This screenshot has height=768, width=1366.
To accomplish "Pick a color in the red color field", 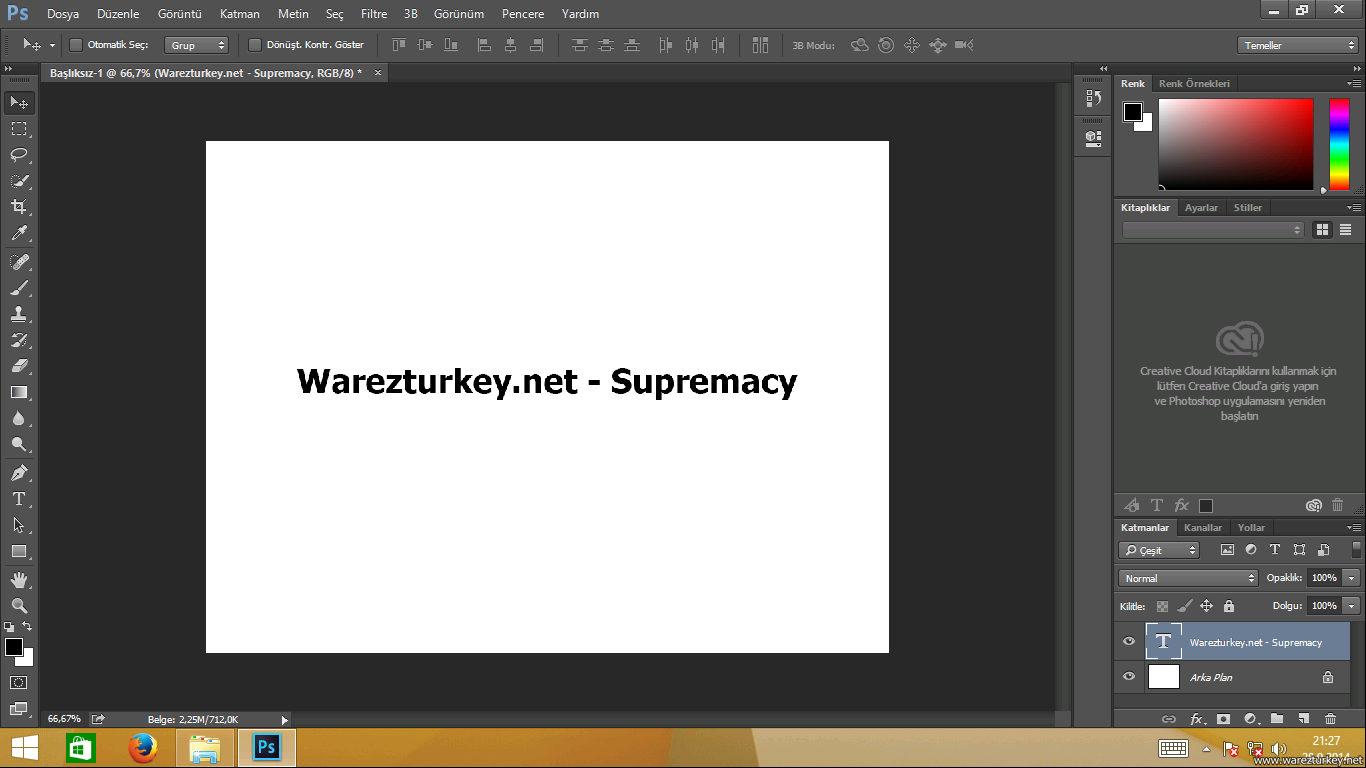I will tap(1236, 144).
